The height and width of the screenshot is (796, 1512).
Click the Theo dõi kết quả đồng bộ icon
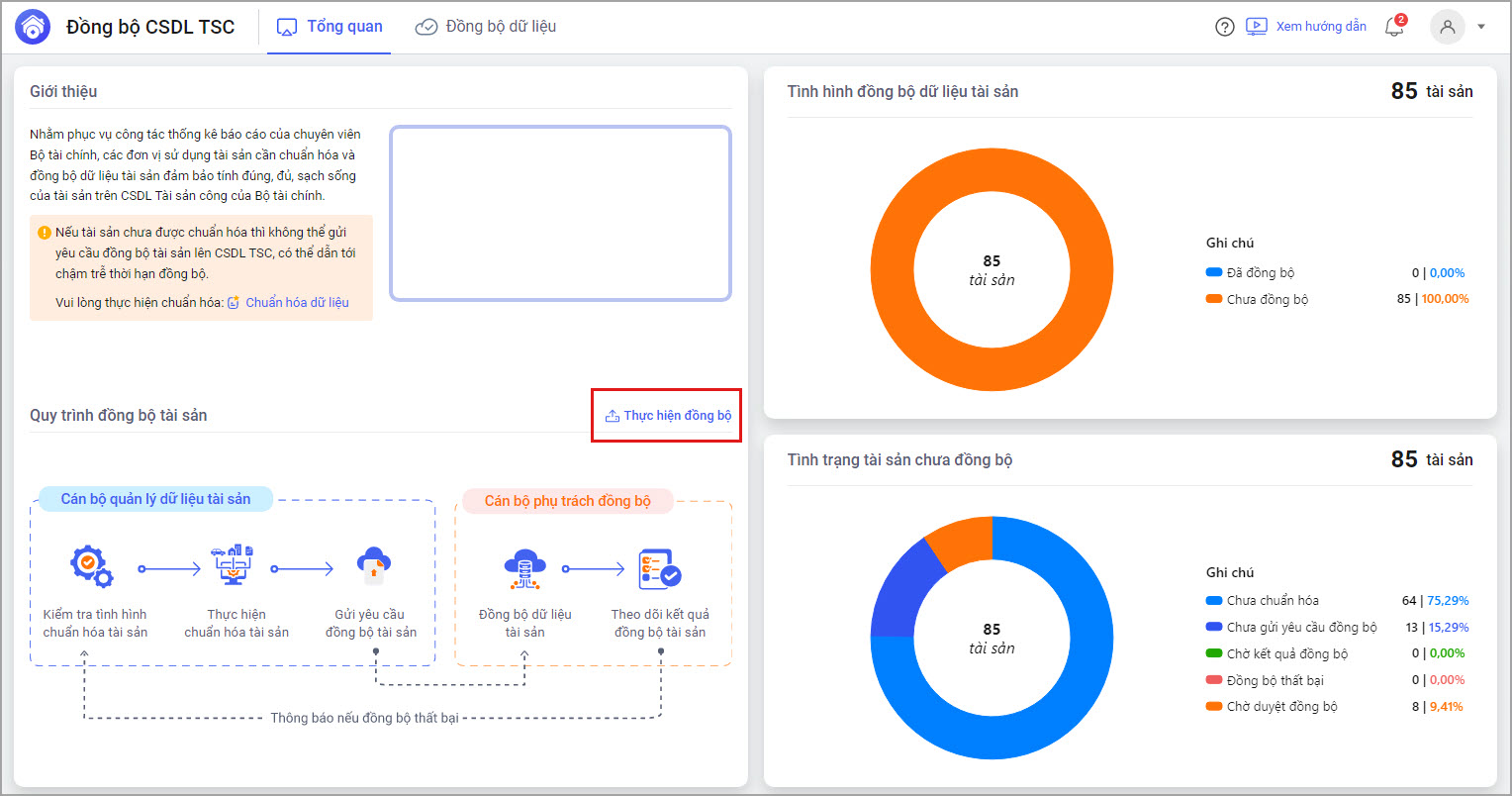click(x=660, y=569)
